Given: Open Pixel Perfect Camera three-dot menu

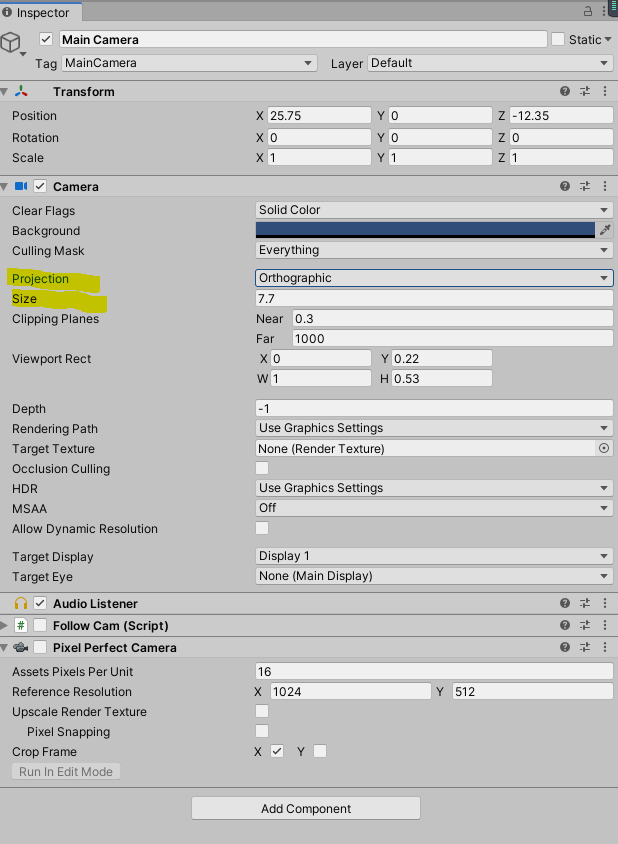Looking at the screenshot, I should 605,648.
